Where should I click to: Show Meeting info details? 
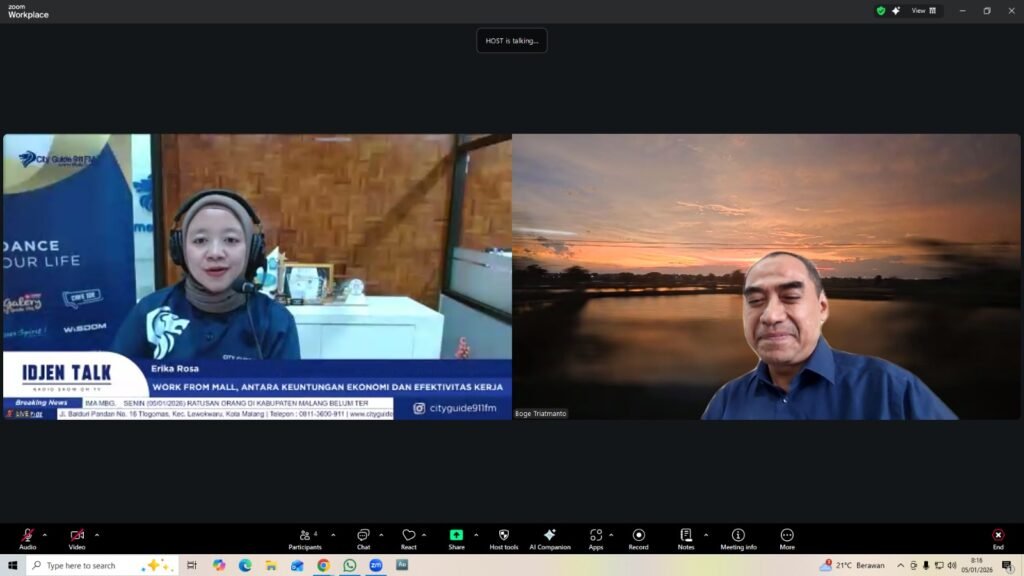[x=738, y=536]
